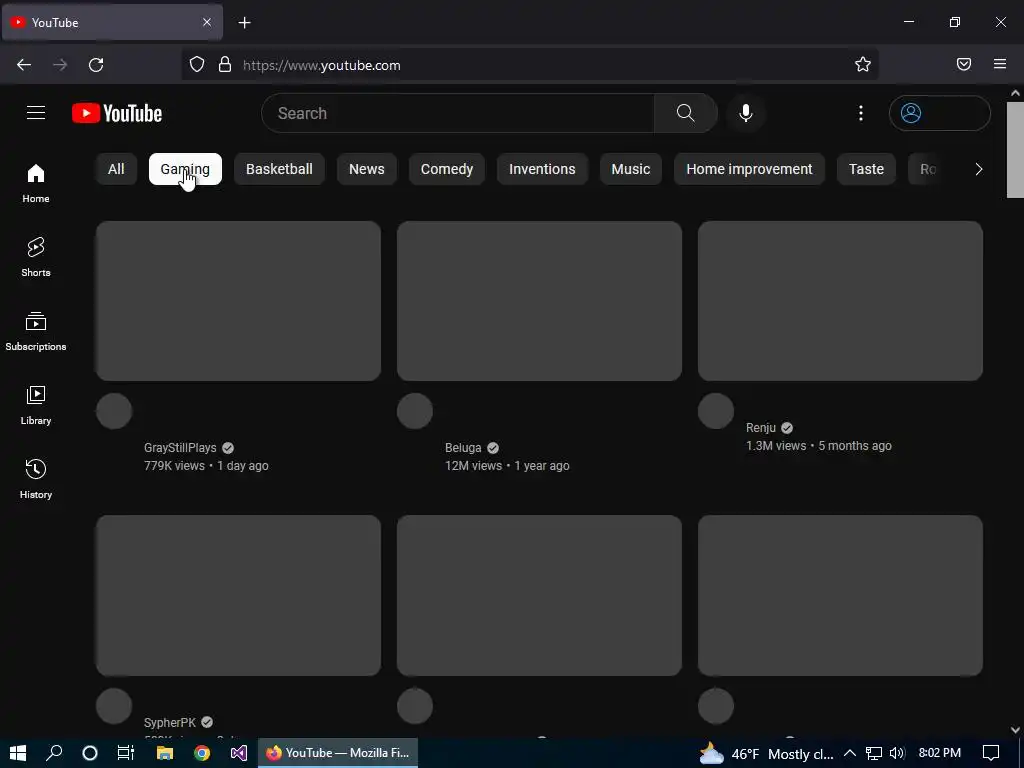Open the notifications action center
This screenshot has width=1024, height=768.
pyautogui.click(x=991, y=753)
